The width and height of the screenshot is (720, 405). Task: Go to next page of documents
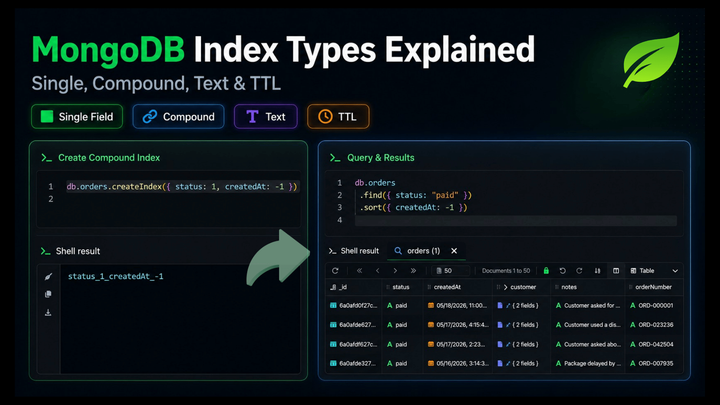coord(395,271)
